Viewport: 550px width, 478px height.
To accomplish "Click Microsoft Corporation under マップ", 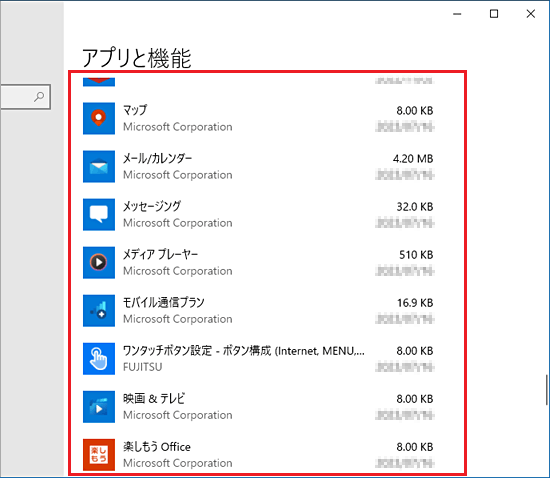I will coord(177,127).
